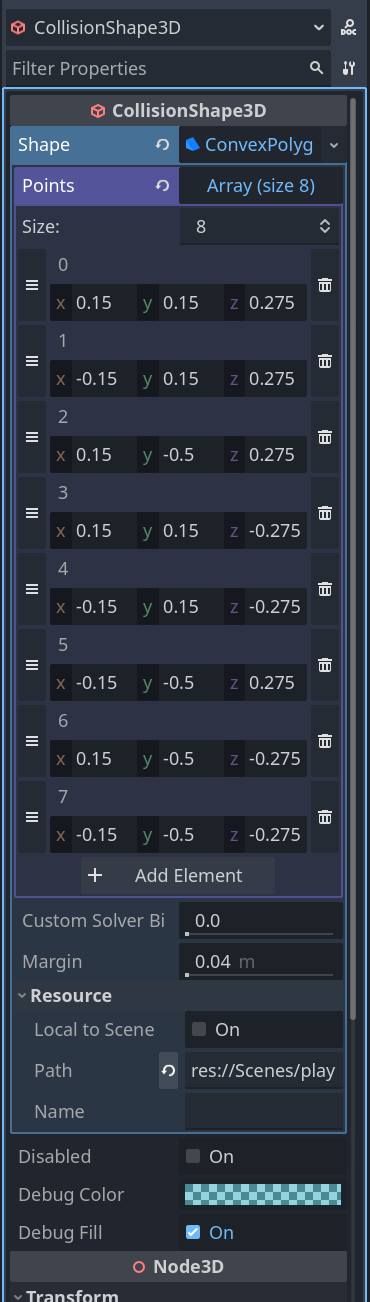Revert the Shape property to default

click(162, 145)
